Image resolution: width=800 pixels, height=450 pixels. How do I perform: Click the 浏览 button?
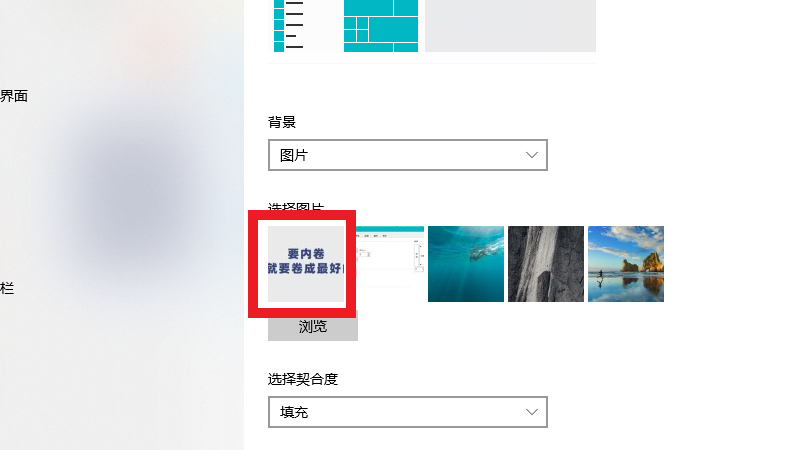pos(313,329)
